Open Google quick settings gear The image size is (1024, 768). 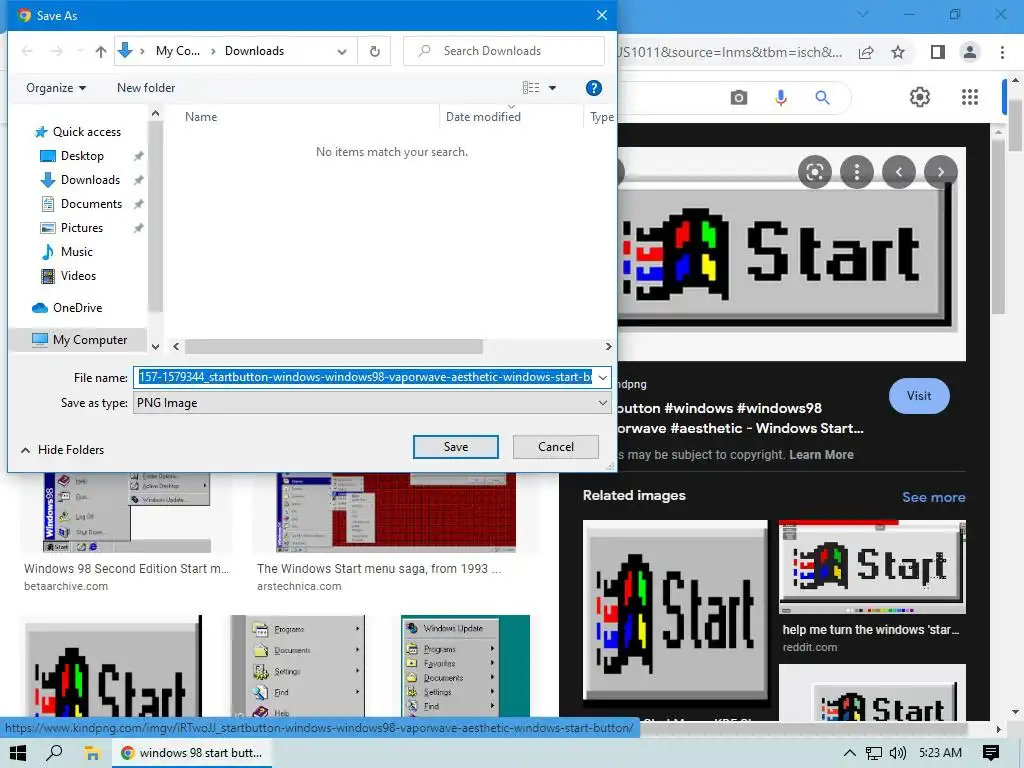click(920, 97)
